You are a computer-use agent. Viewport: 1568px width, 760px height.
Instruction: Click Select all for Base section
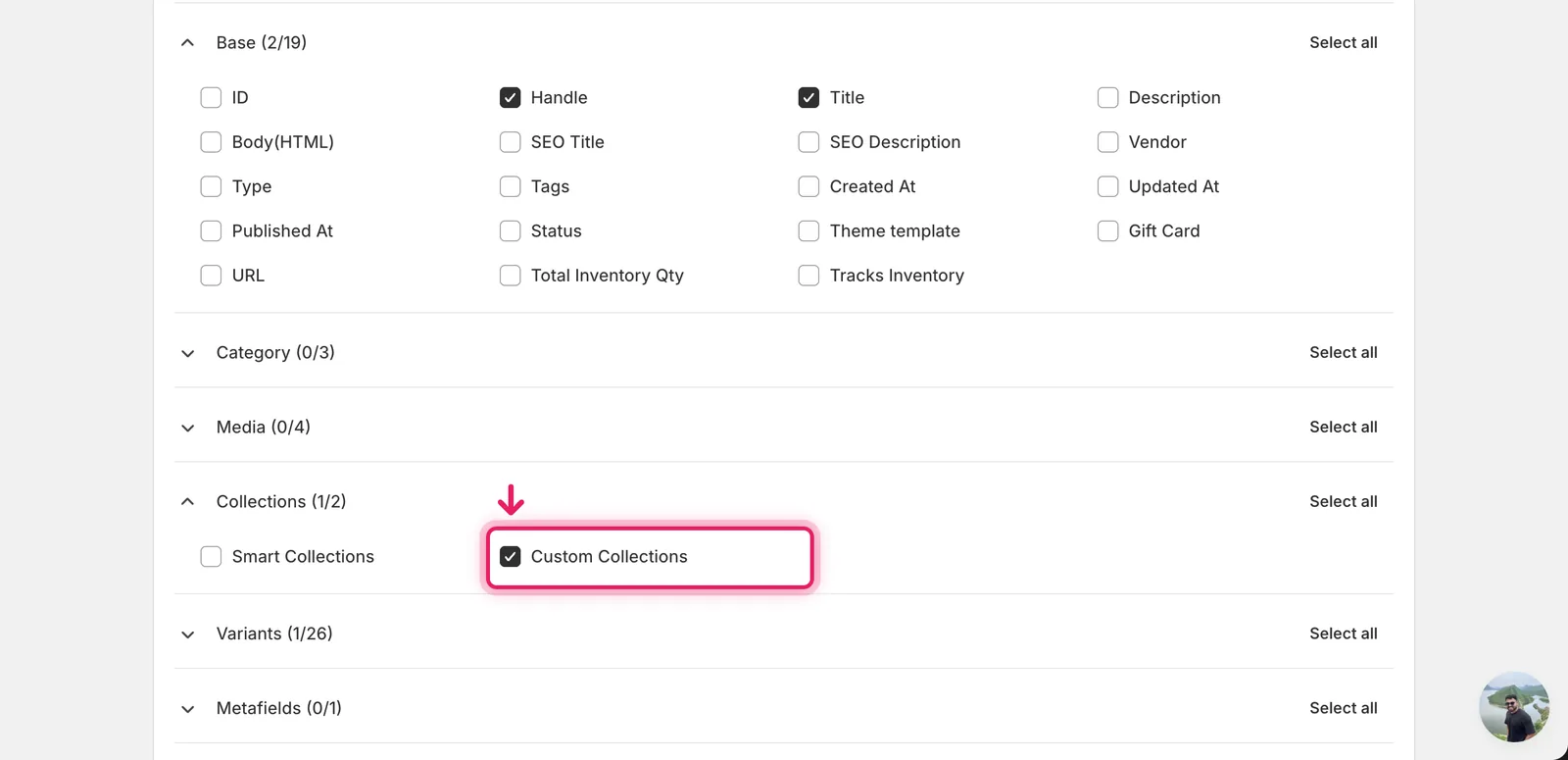tap(1344, 43)
